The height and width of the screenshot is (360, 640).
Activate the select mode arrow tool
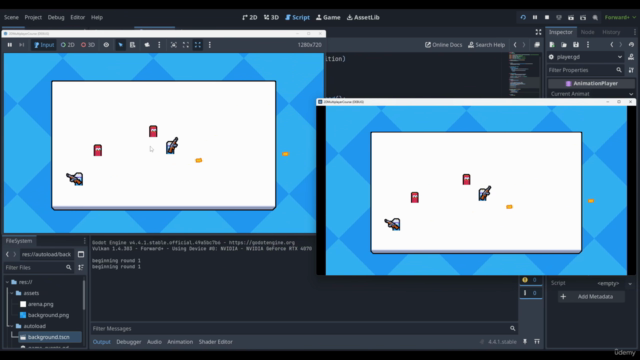pos(120,45)
